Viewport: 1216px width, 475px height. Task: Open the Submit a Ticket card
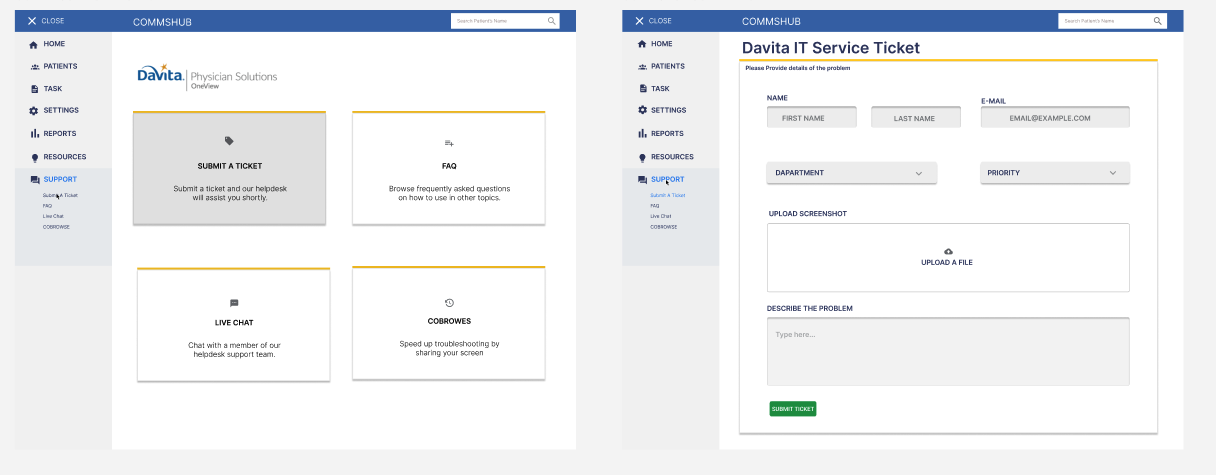click(229, 168)
